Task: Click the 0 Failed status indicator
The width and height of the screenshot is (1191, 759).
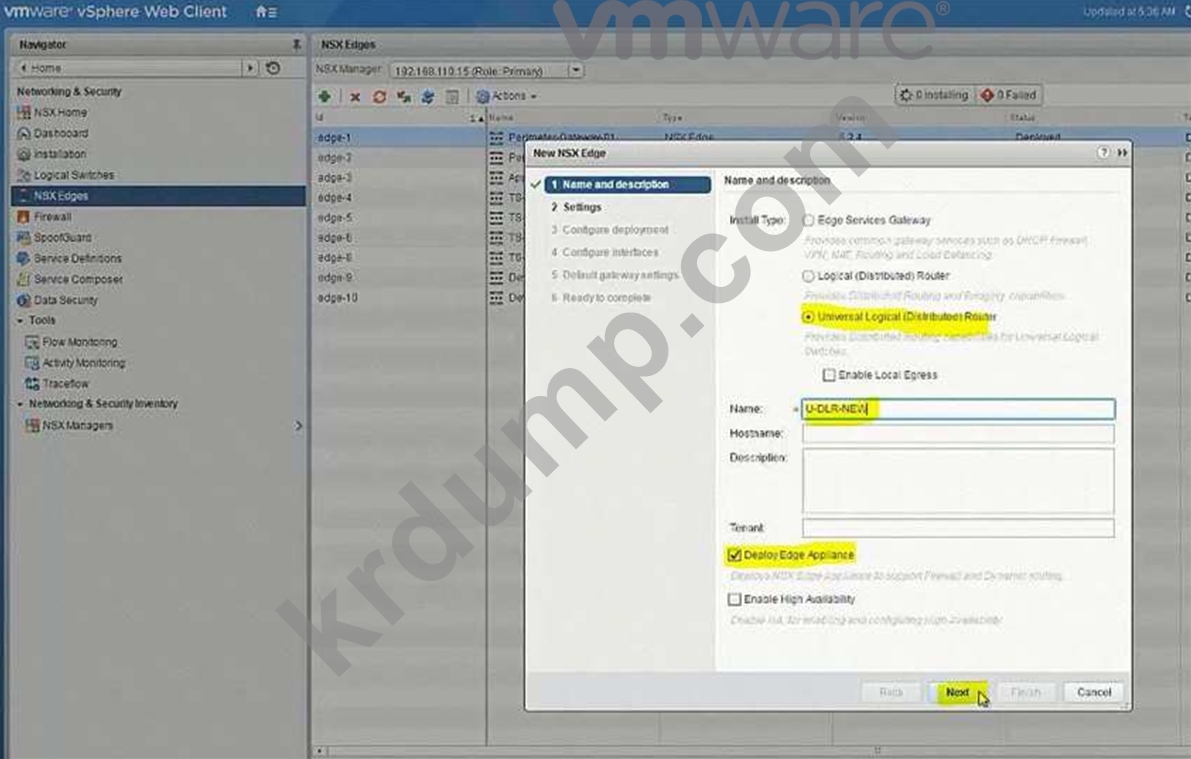Action: pos(1008,95)
